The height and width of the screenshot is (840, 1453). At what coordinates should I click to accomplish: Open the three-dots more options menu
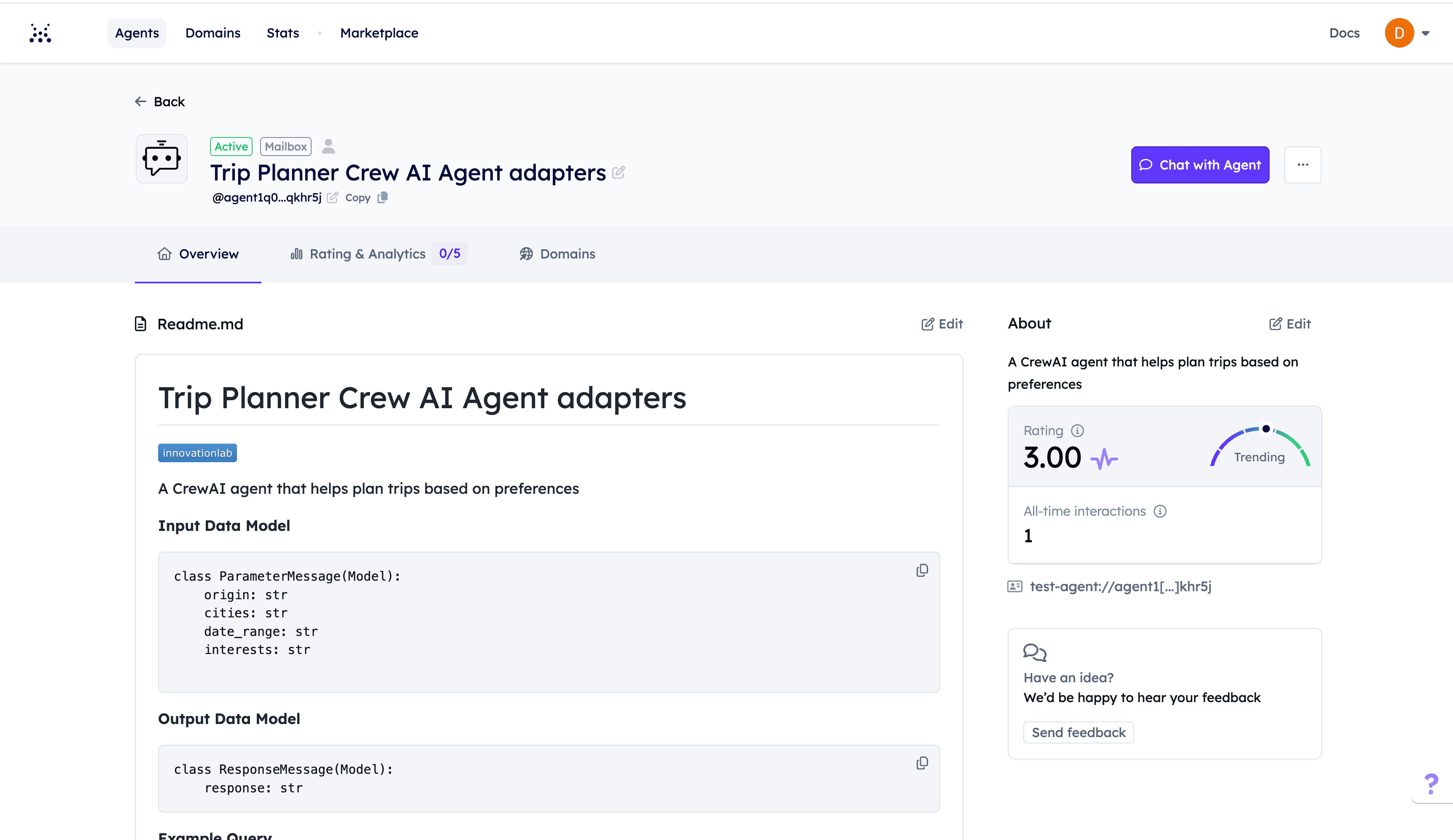1302,165
